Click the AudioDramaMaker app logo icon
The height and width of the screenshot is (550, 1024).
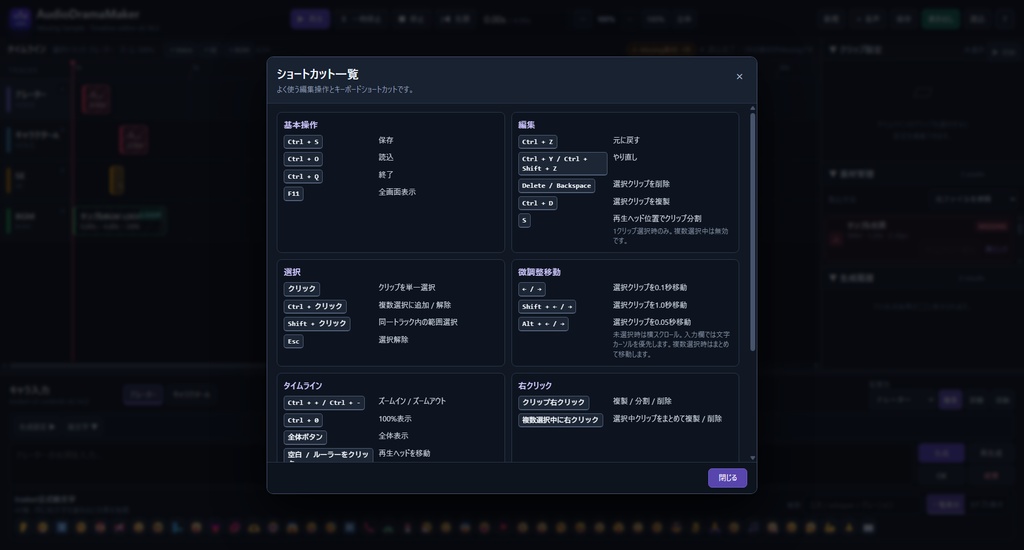coord(20,19)
